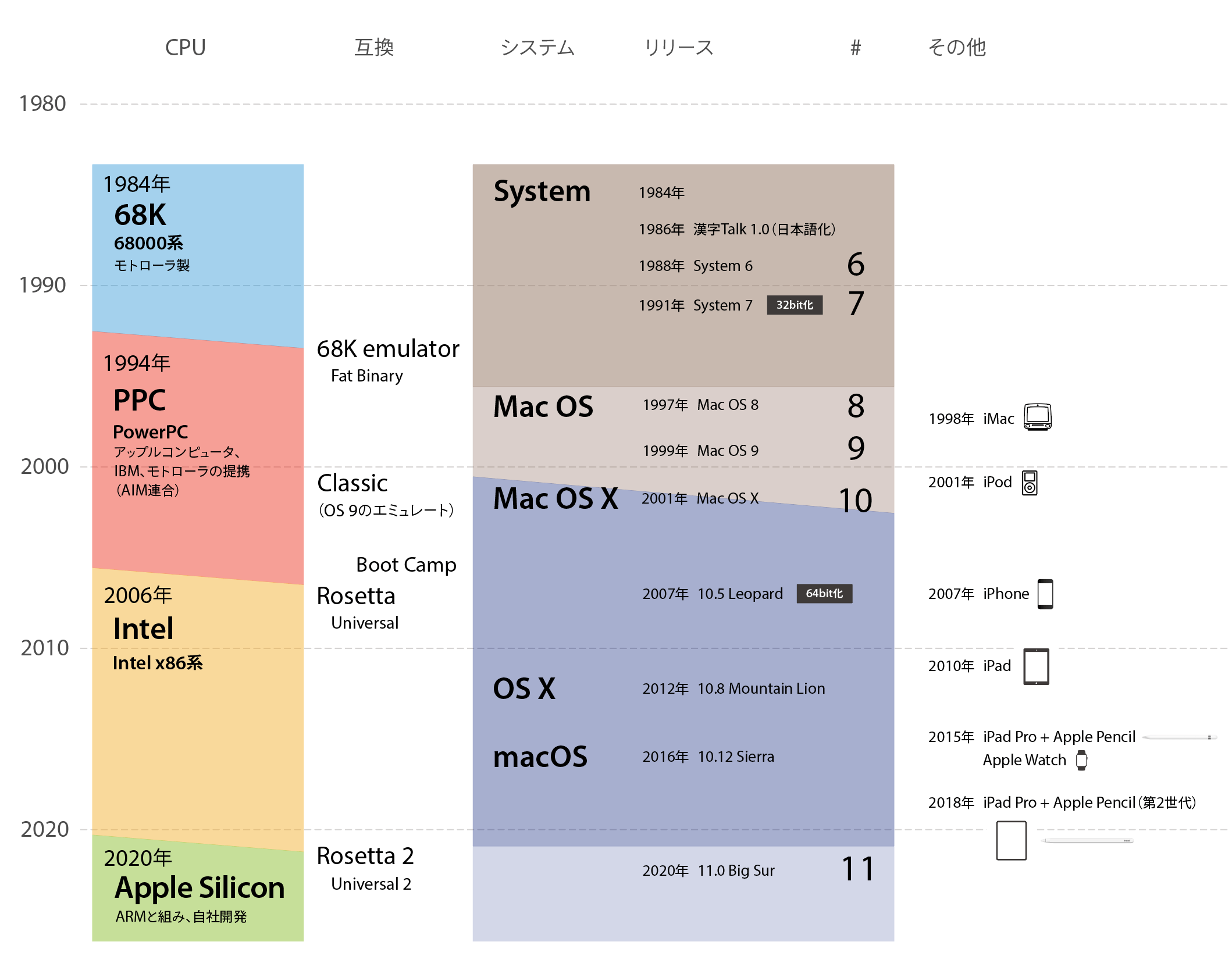The width and height of the screenshot is (1232, 956).
Task: Click the # column header
Action: point(855,48)
